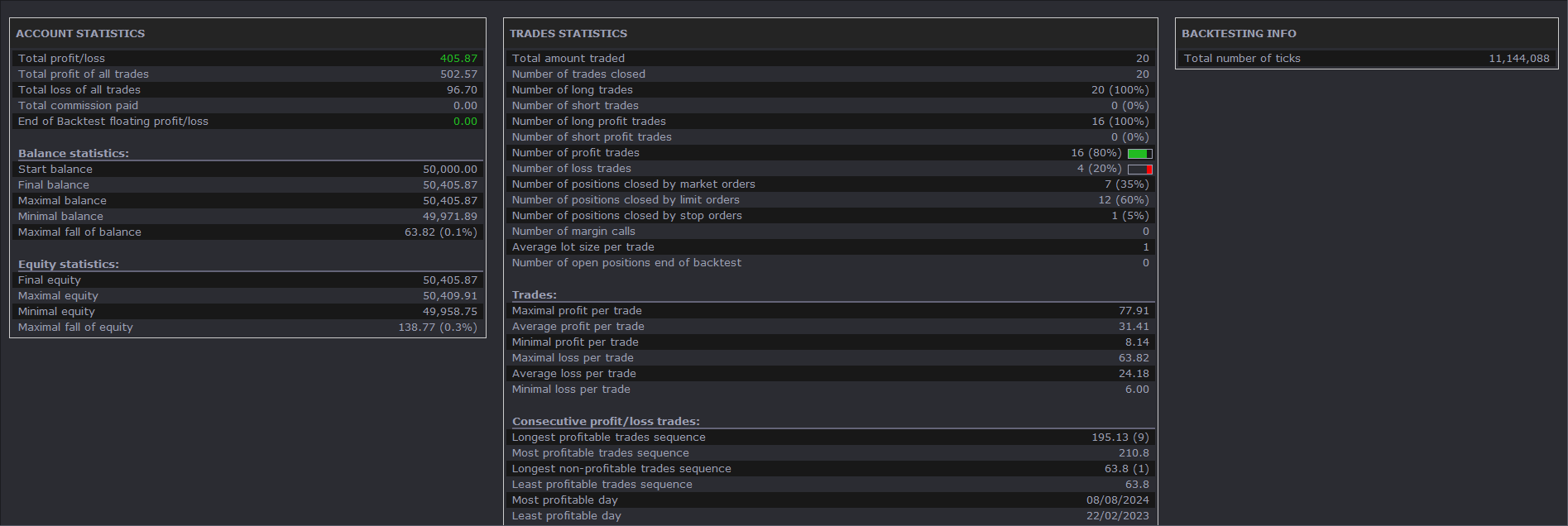1568x526 pixels.
Task: Select the Final balance row
Action: point(247,185)
